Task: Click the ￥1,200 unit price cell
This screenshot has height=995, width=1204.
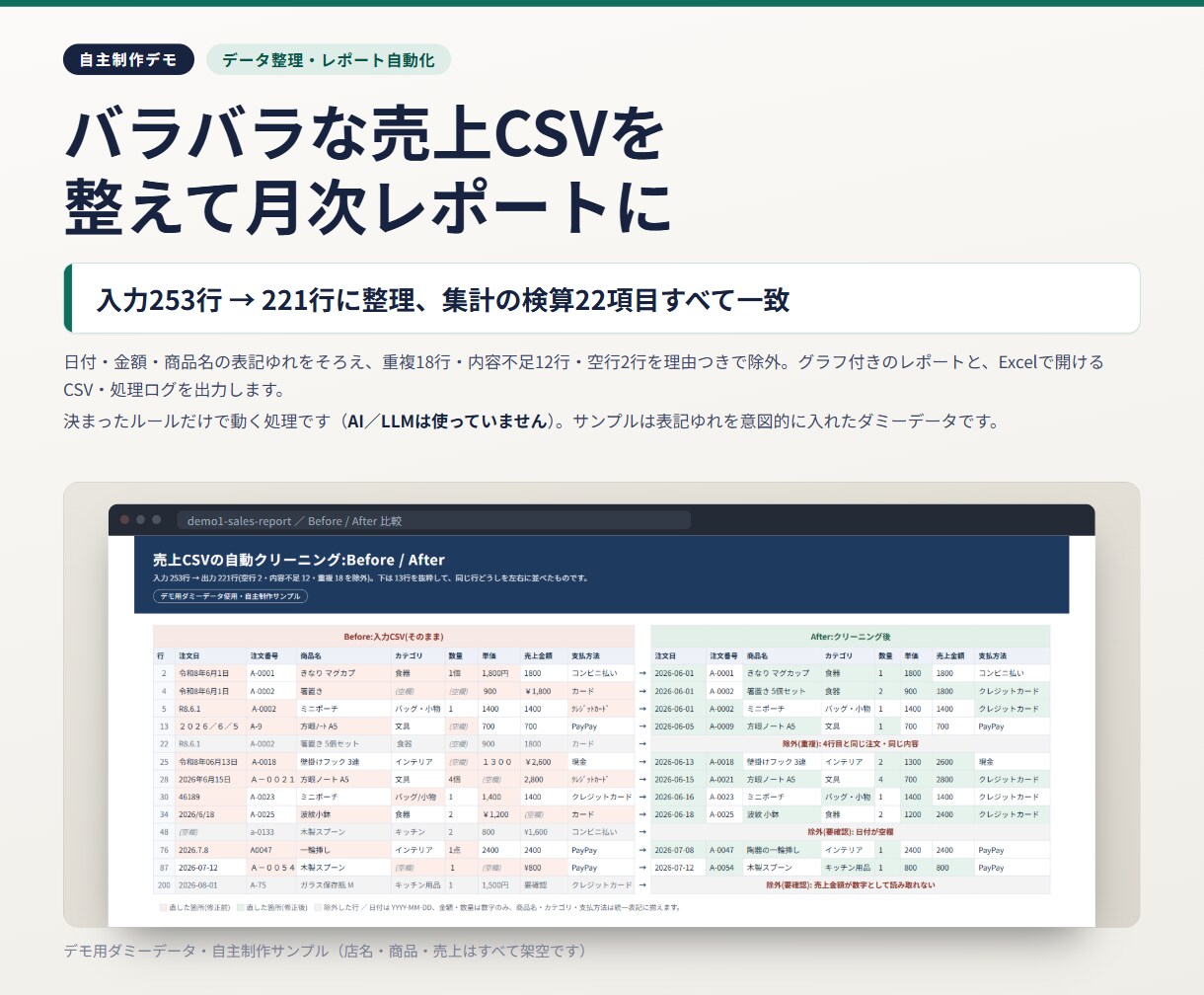Action: pos(499,814)
